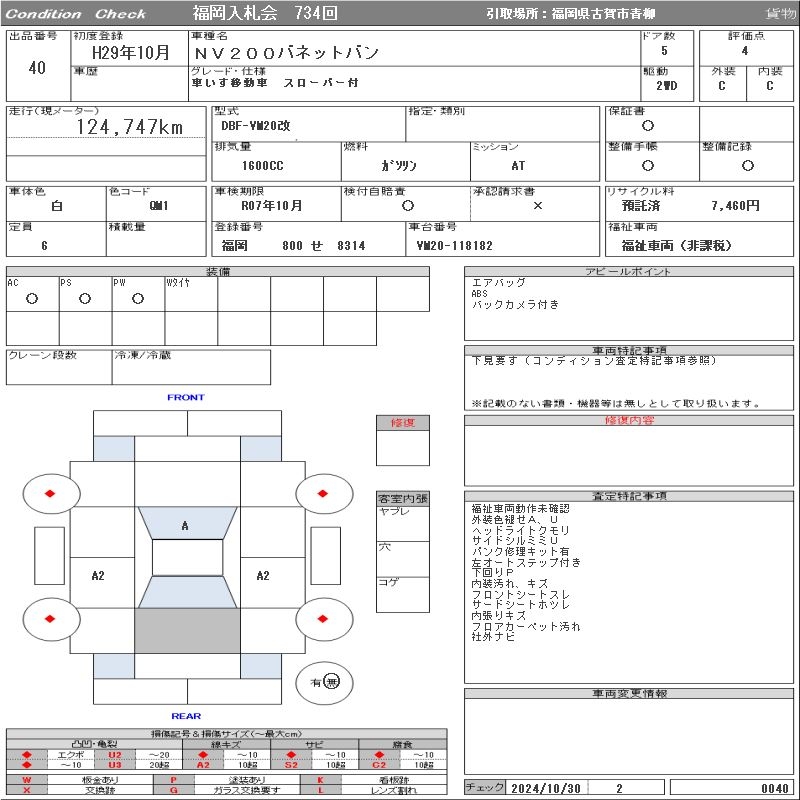Image resolution: width=800 pixels, height=800 pixels.
Task: Click the 修復 box header
Action: click(x=403, y=422)
